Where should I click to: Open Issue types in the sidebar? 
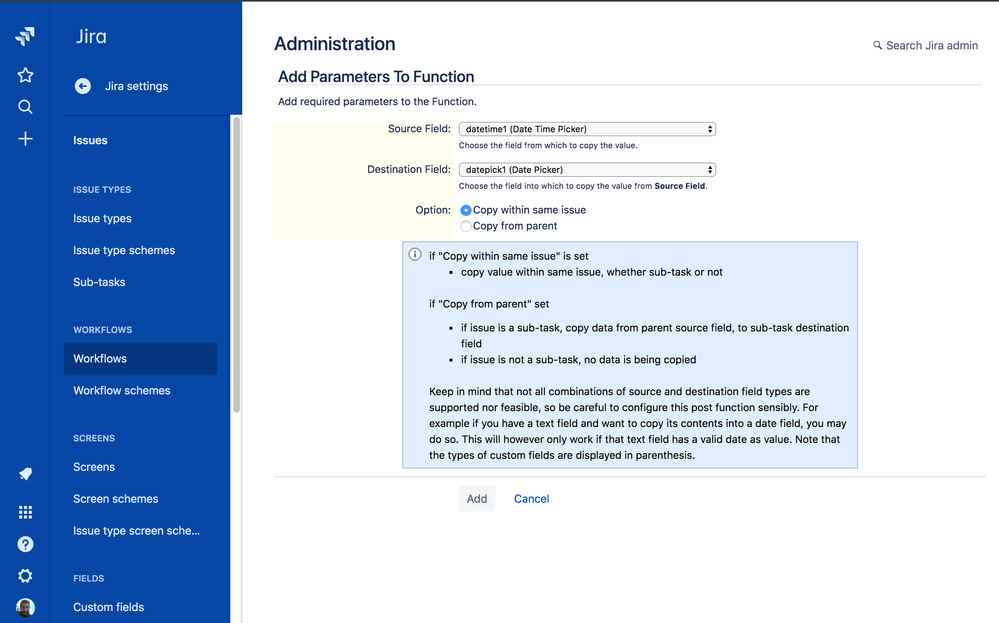click(x=102, y=218)
